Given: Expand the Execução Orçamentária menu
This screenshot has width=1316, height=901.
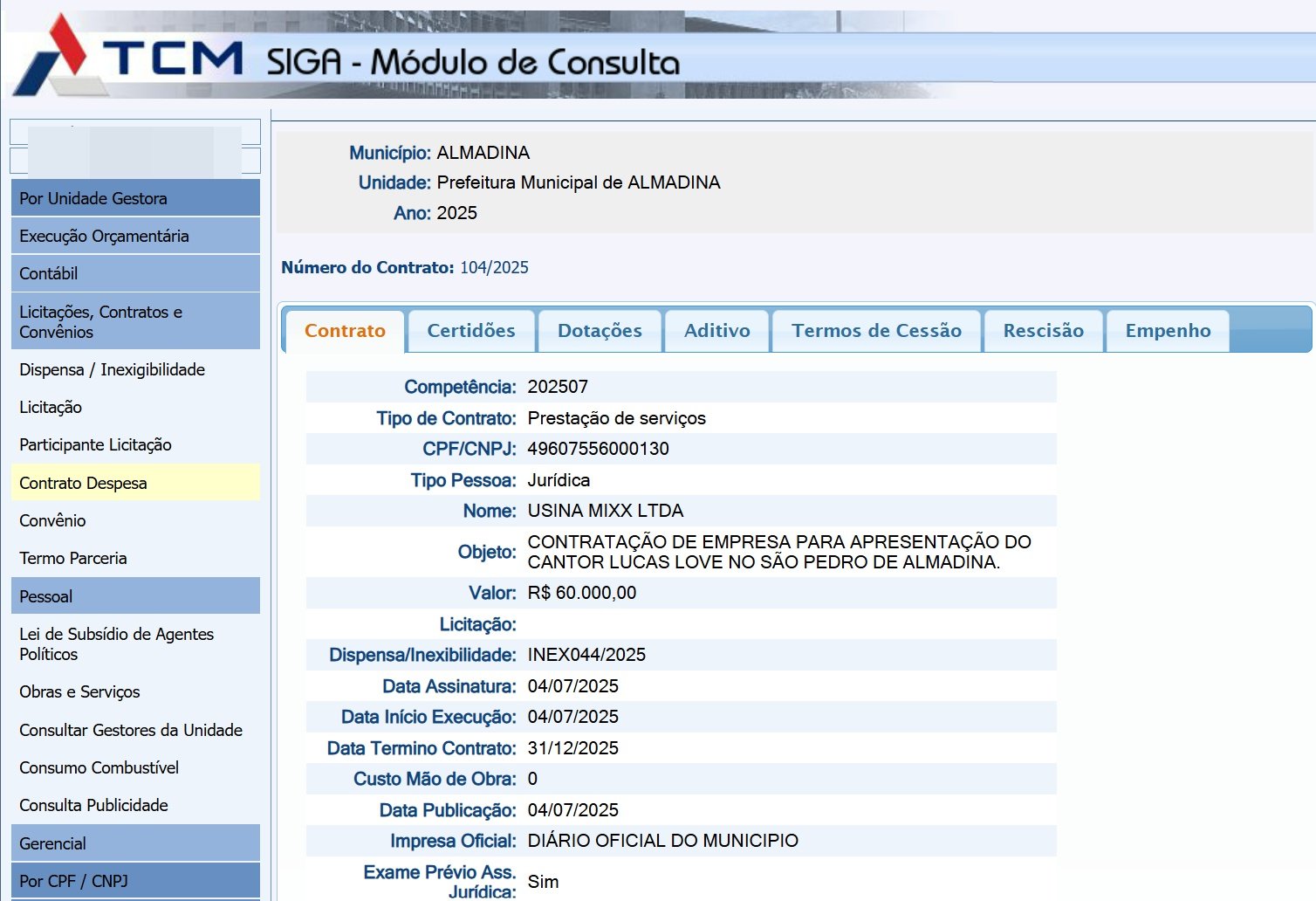Looking at the screenshot, I should (x=135, y=236).
